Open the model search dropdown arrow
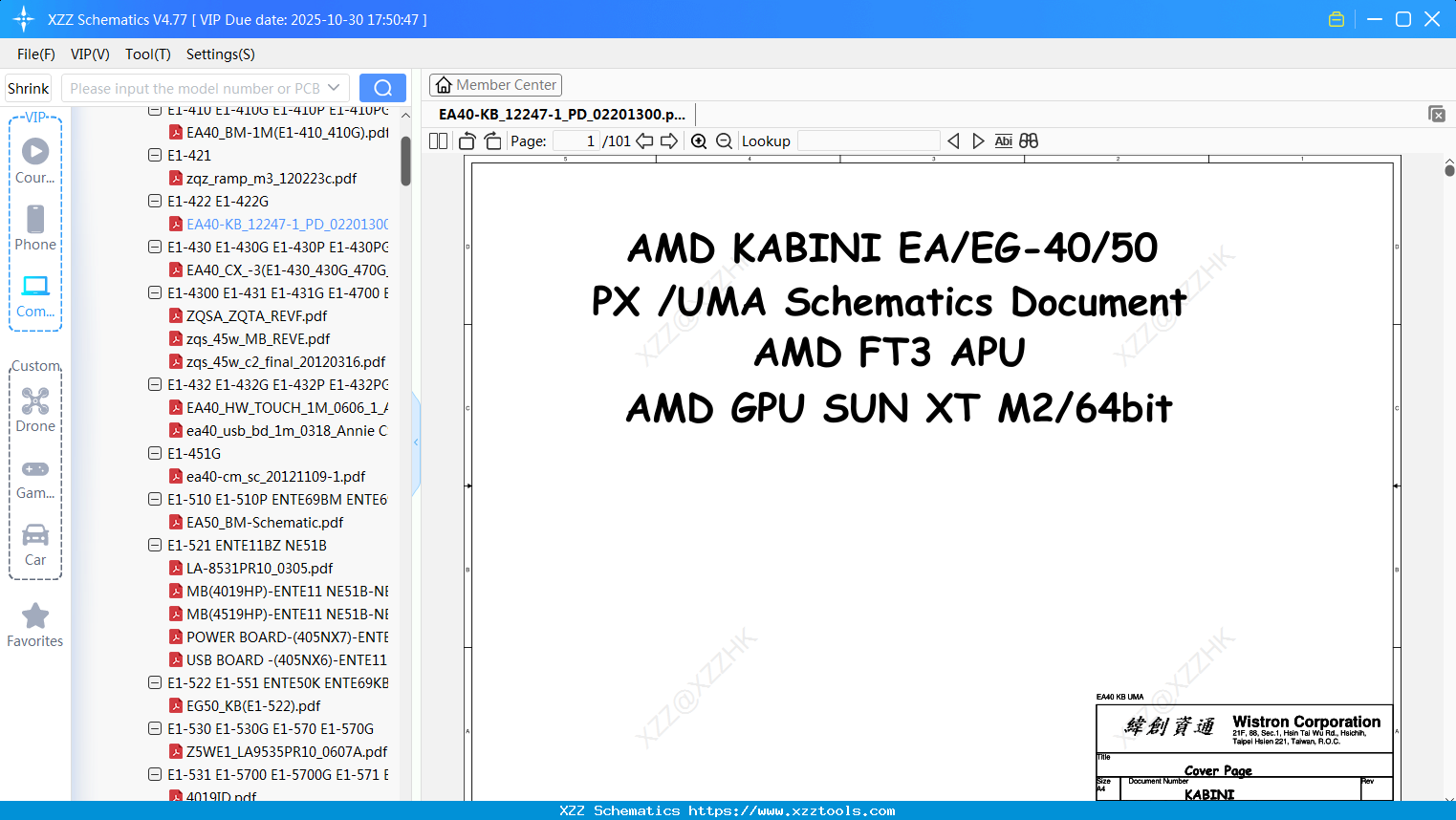This screenshot has height=820, width=1456. 334,88
